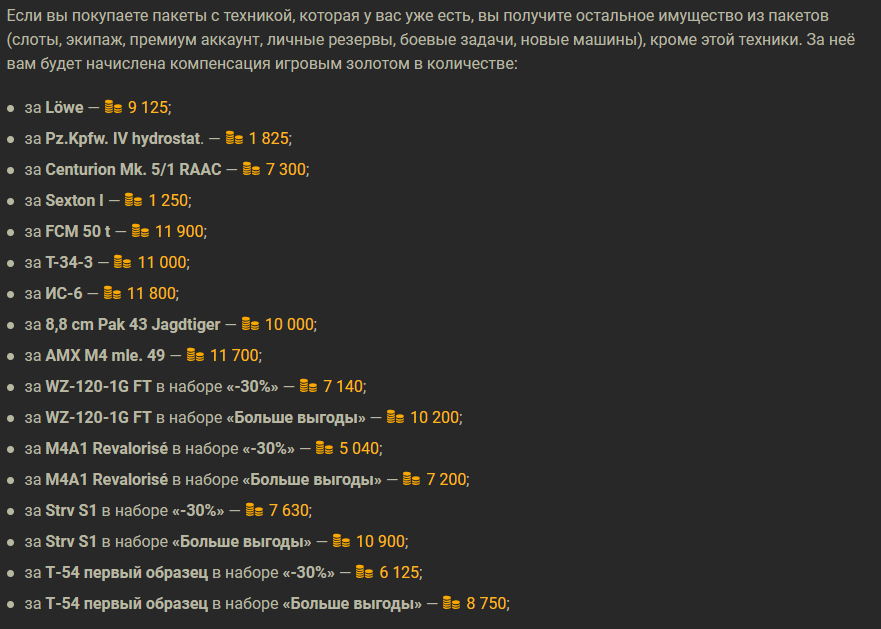881x629 pixels.
Task: Click the 10 200 gold amount for WZ-120-1G FT
Action: click(434, 417)
